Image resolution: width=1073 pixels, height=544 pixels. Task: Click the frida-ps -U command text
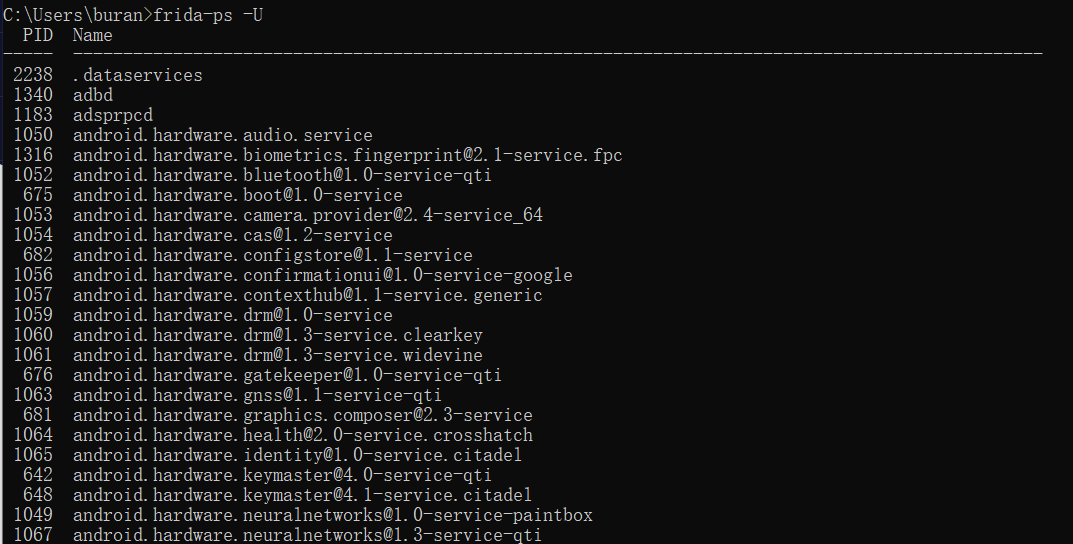click(x=208, y=15)
